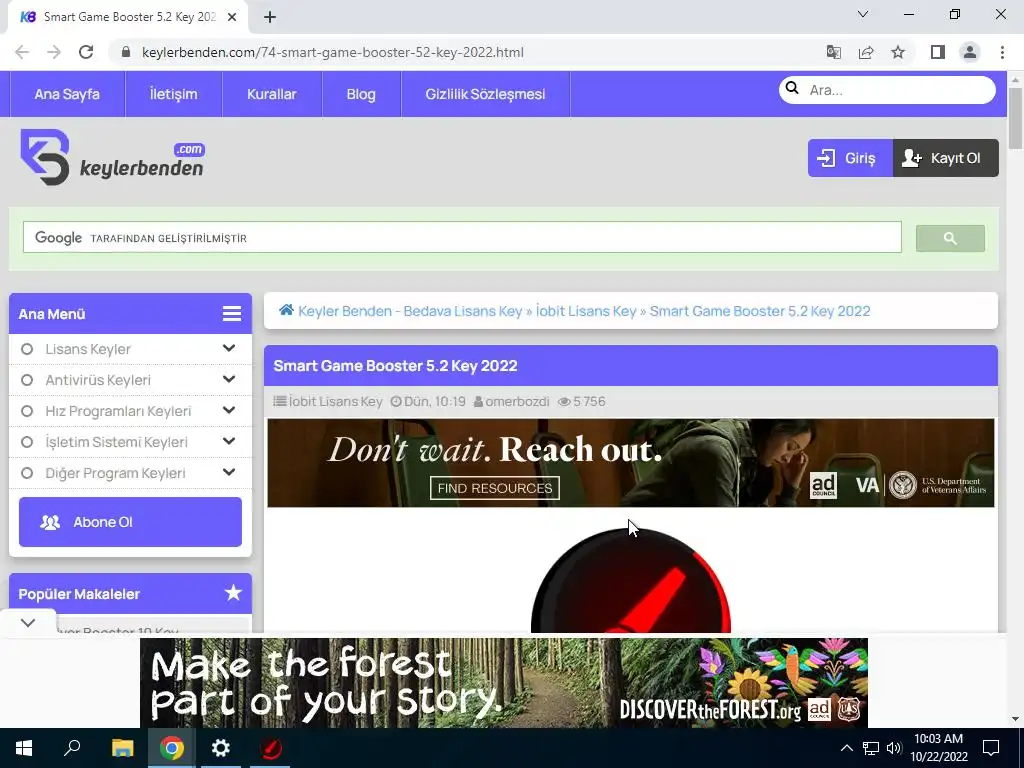
Task: Click the padlock site info icon
Action: tap(126, 52)
